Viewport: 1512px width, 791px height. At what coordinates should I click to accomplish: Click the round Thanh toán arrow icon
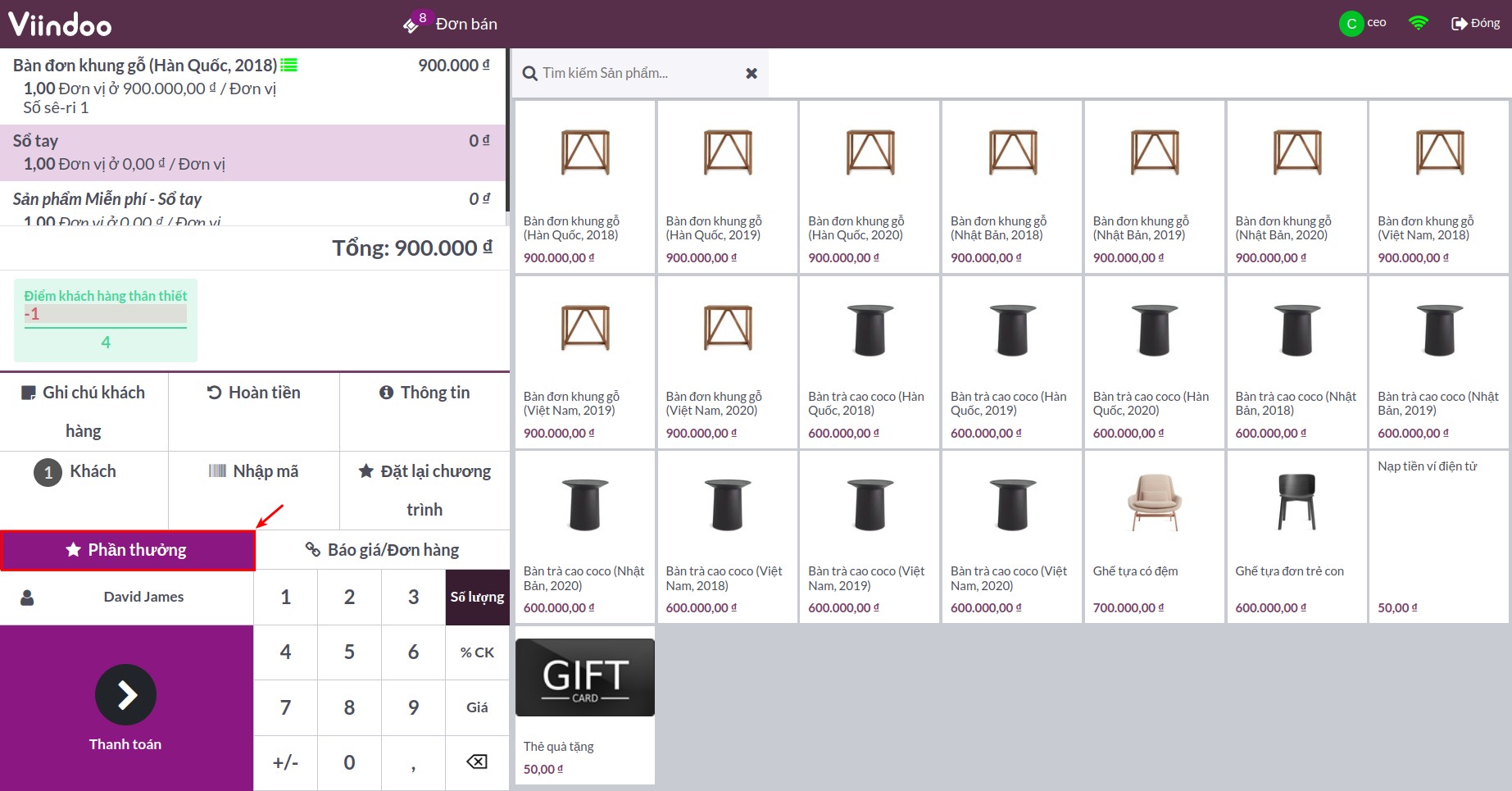click(125, 695)
